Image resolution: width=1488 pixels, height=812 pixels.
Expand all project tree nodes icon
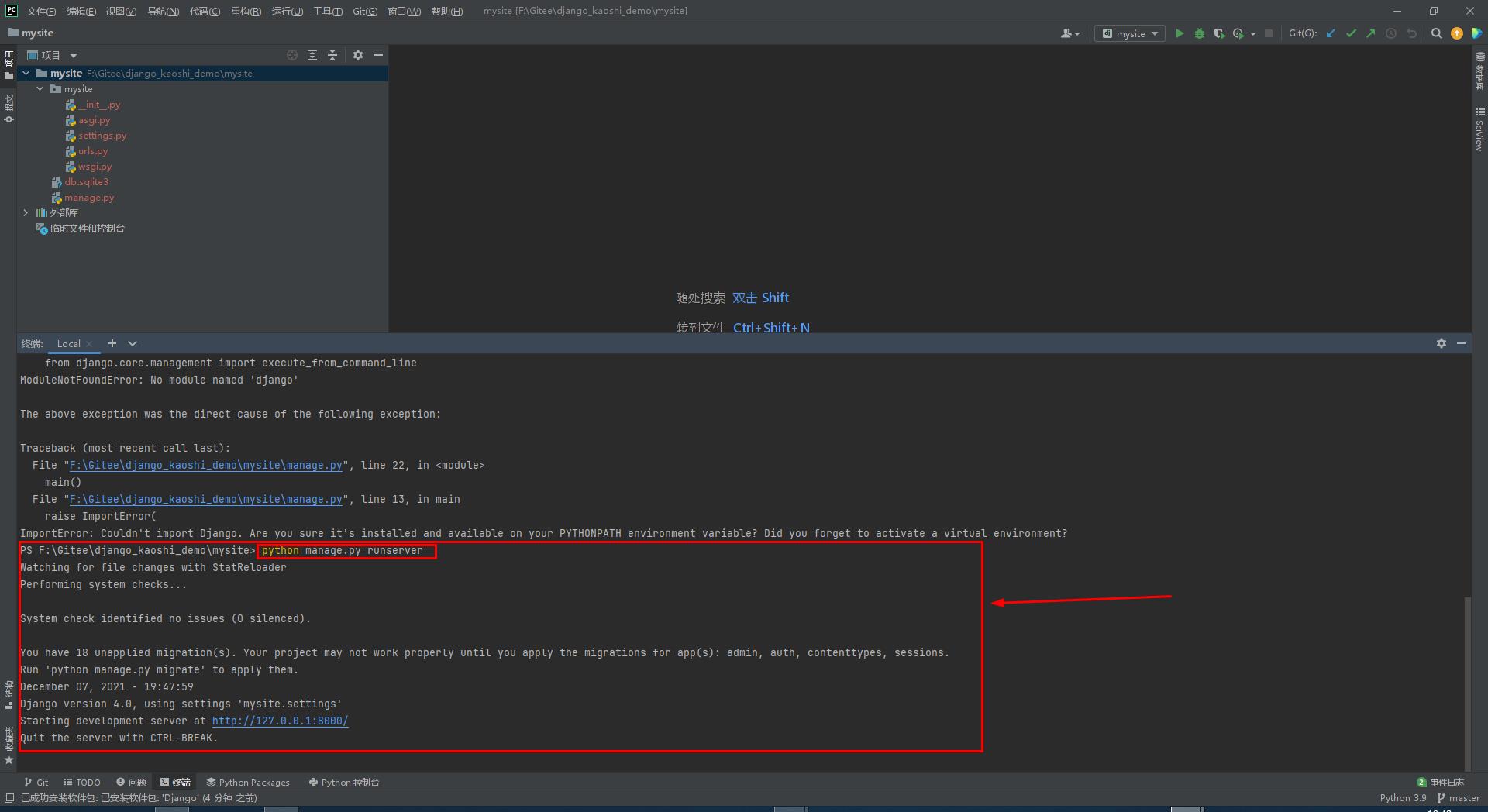312,55
